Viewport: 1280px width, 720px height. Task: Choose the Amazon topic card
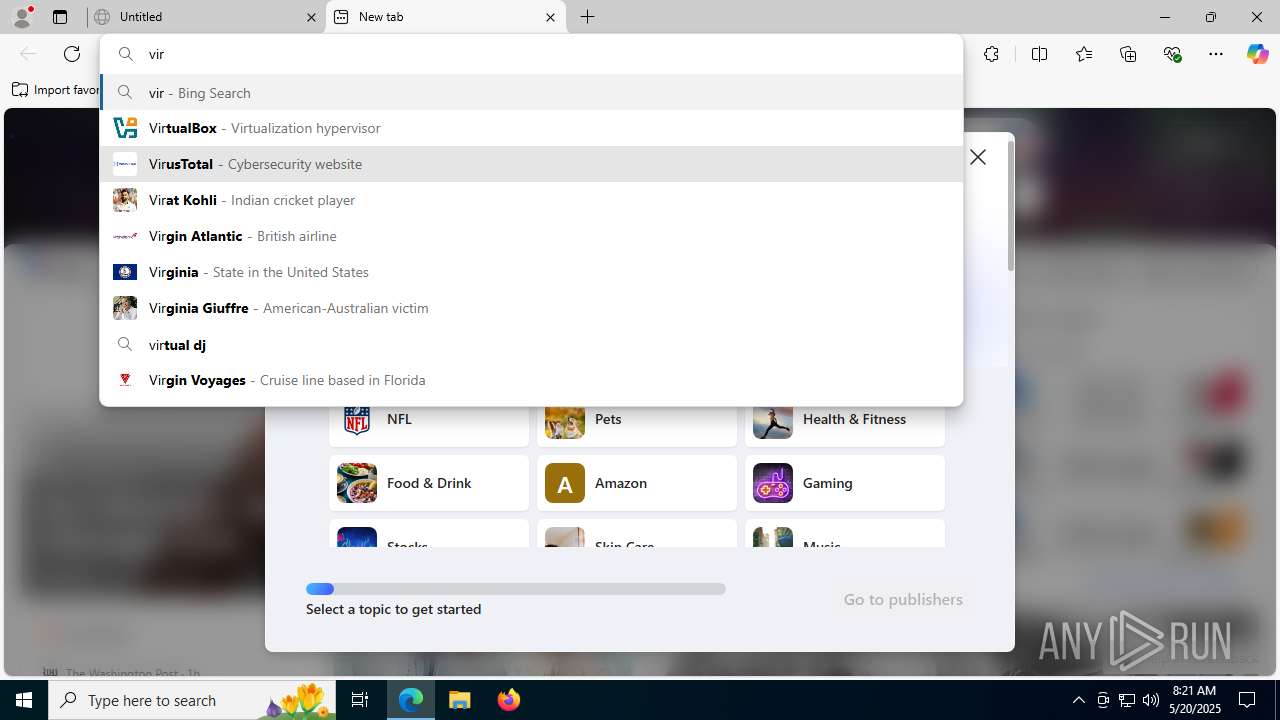point(637,483)
